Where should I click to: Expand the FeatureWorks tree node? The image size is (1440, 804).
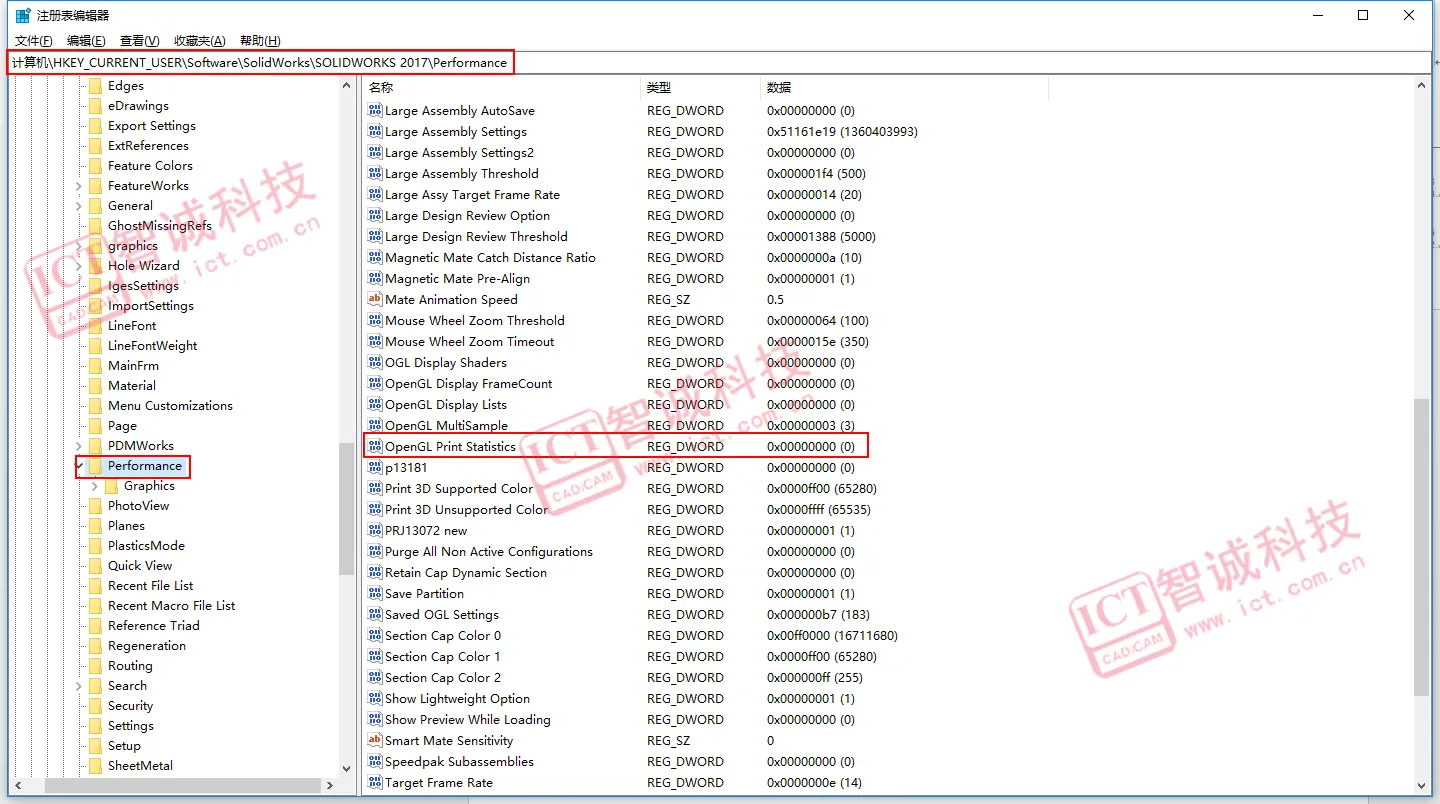point(79,186)
